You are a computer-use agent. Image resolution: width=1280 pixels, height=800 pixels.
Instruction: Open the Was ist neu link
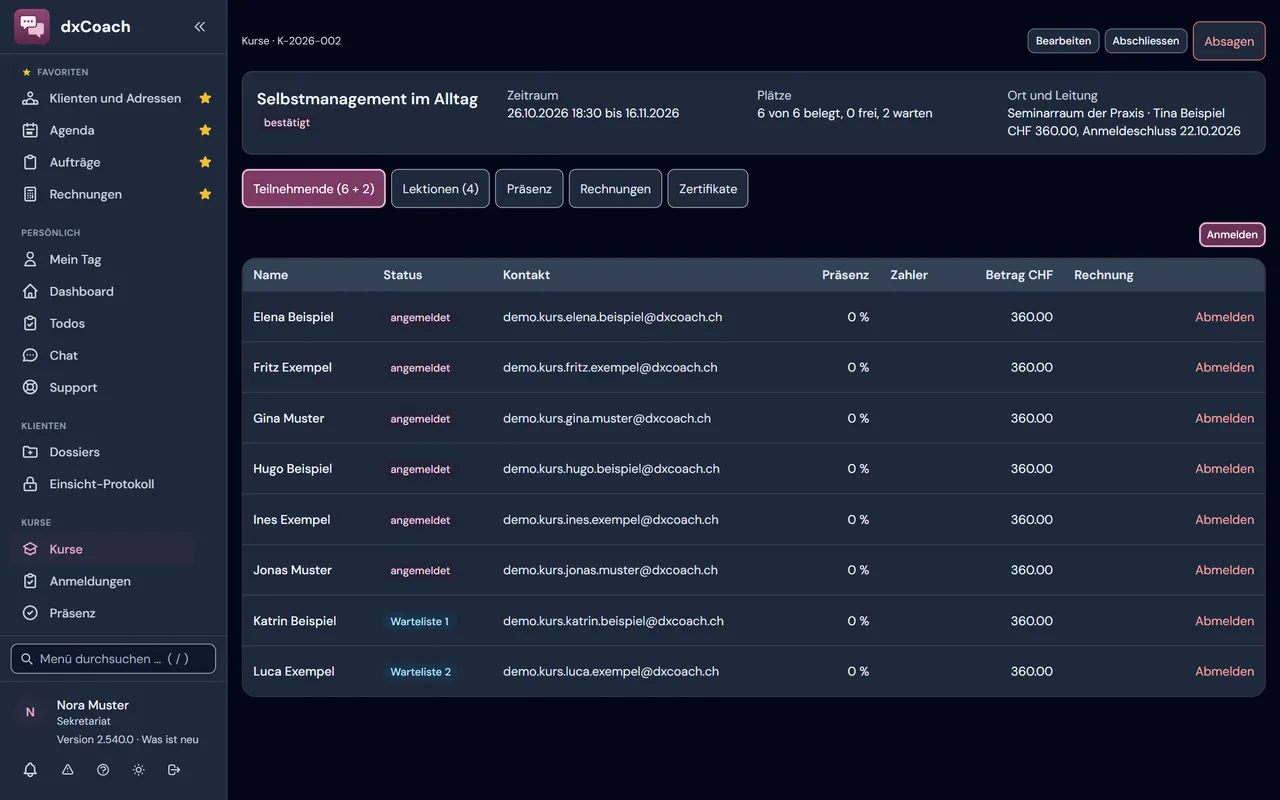pyautogui.click(x=170, y=740)
